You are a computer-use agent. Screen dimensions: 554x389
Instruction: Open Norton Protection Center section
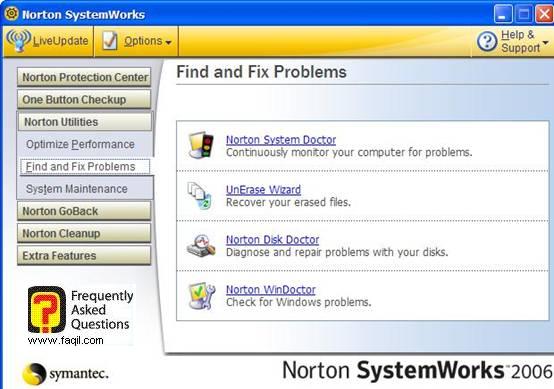[84, 77]
